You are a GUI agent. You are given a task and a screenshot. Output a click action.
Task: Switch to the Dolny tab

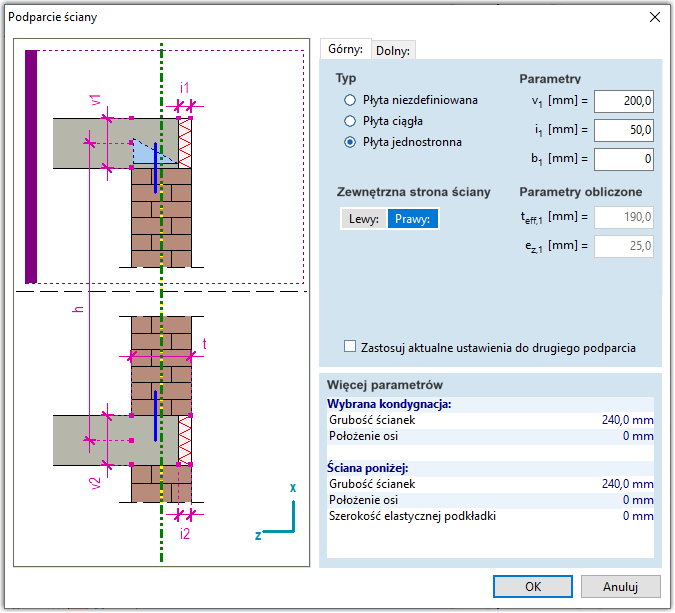(393, 50)
